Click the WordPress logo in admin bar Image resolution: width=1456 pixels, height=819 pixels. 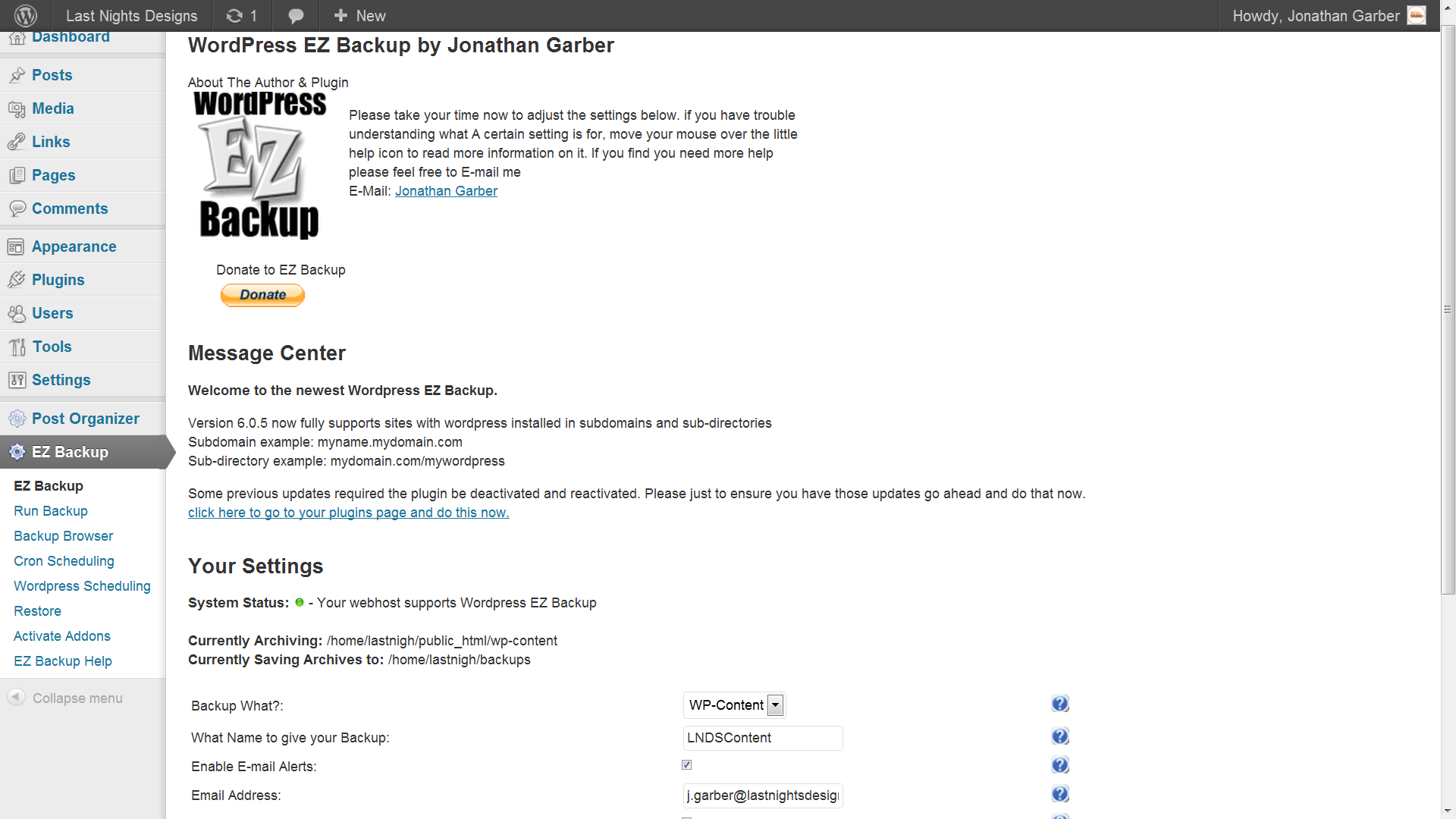[26, 15]
